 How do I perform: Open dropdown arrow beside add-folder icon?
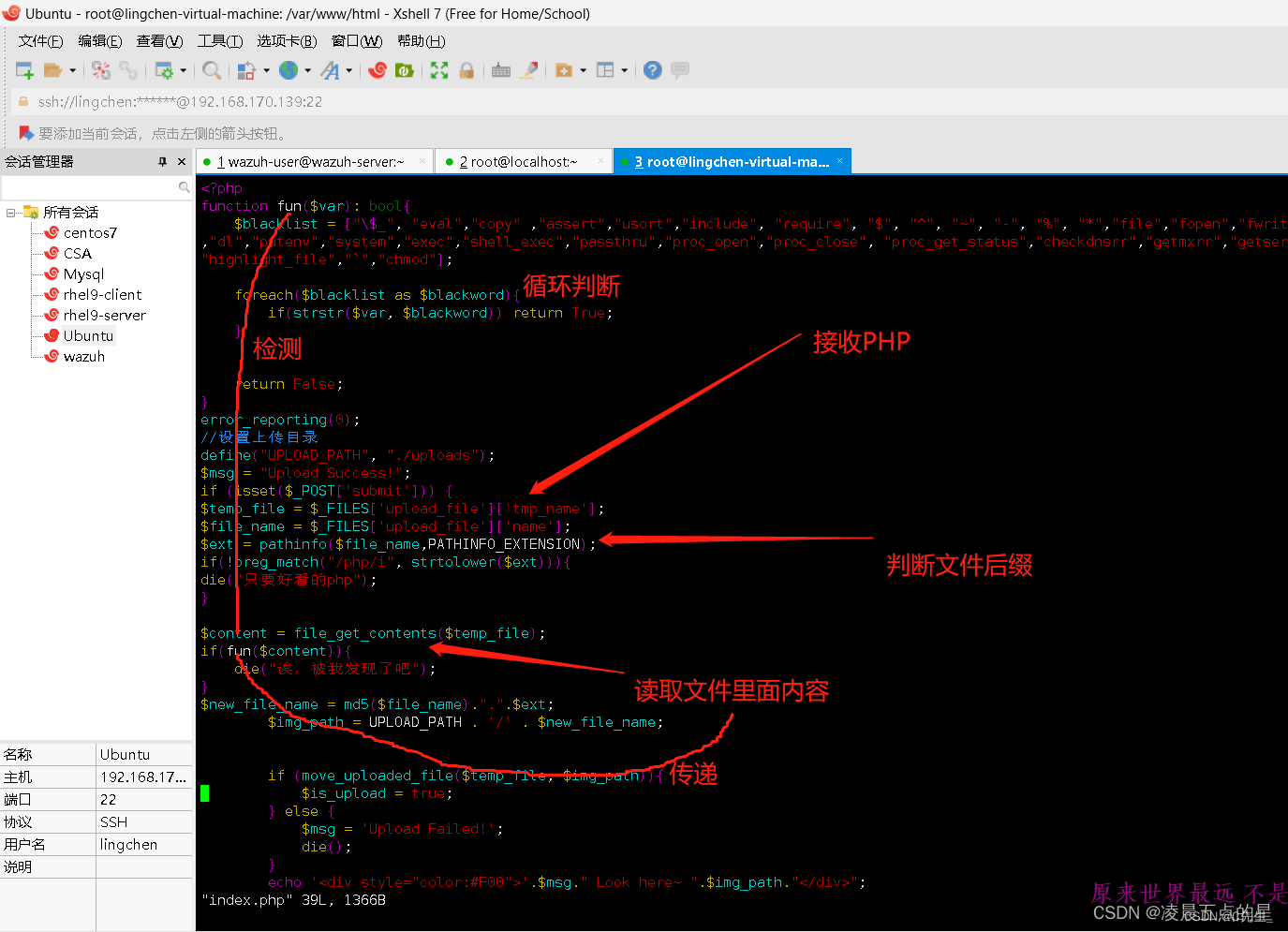(x=583, y=70)
